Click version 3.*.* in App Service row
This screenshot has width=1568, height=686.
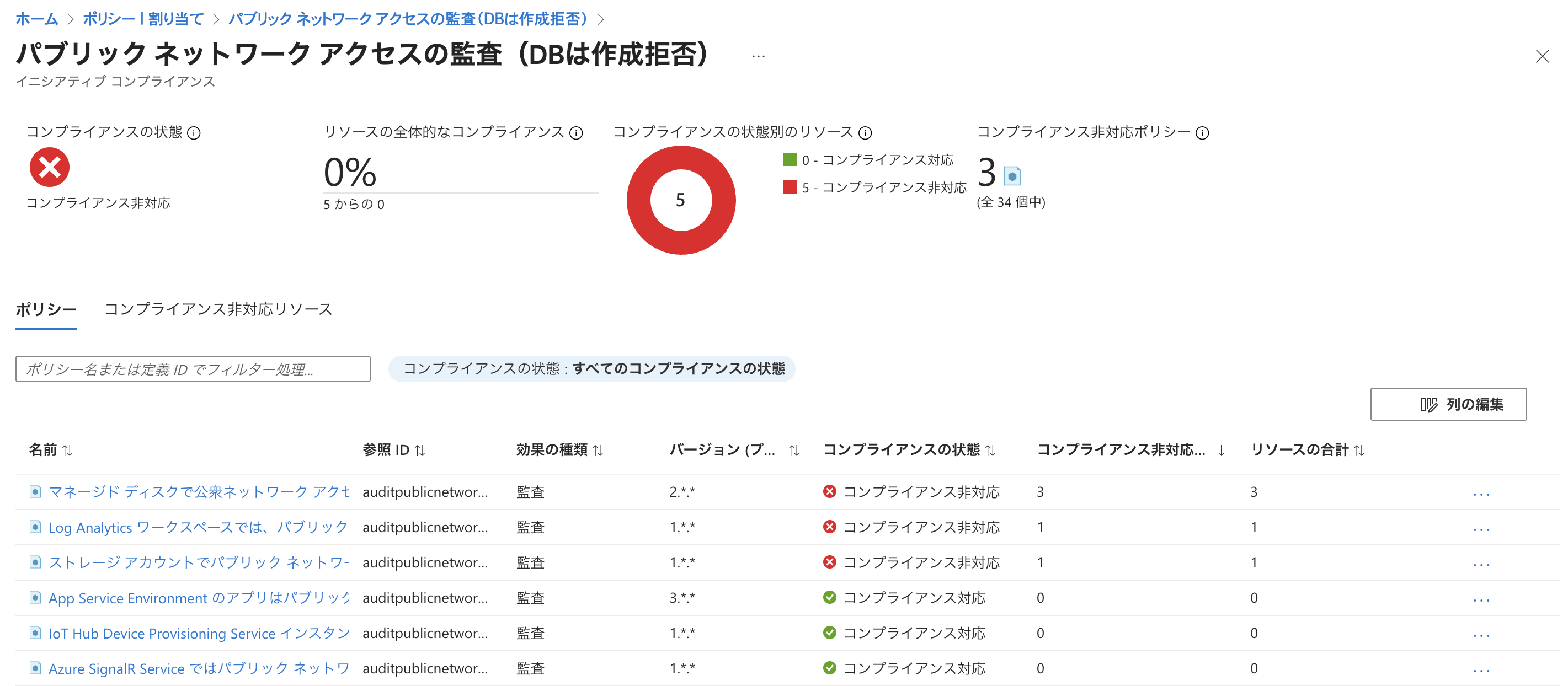[x=682, y=598]
